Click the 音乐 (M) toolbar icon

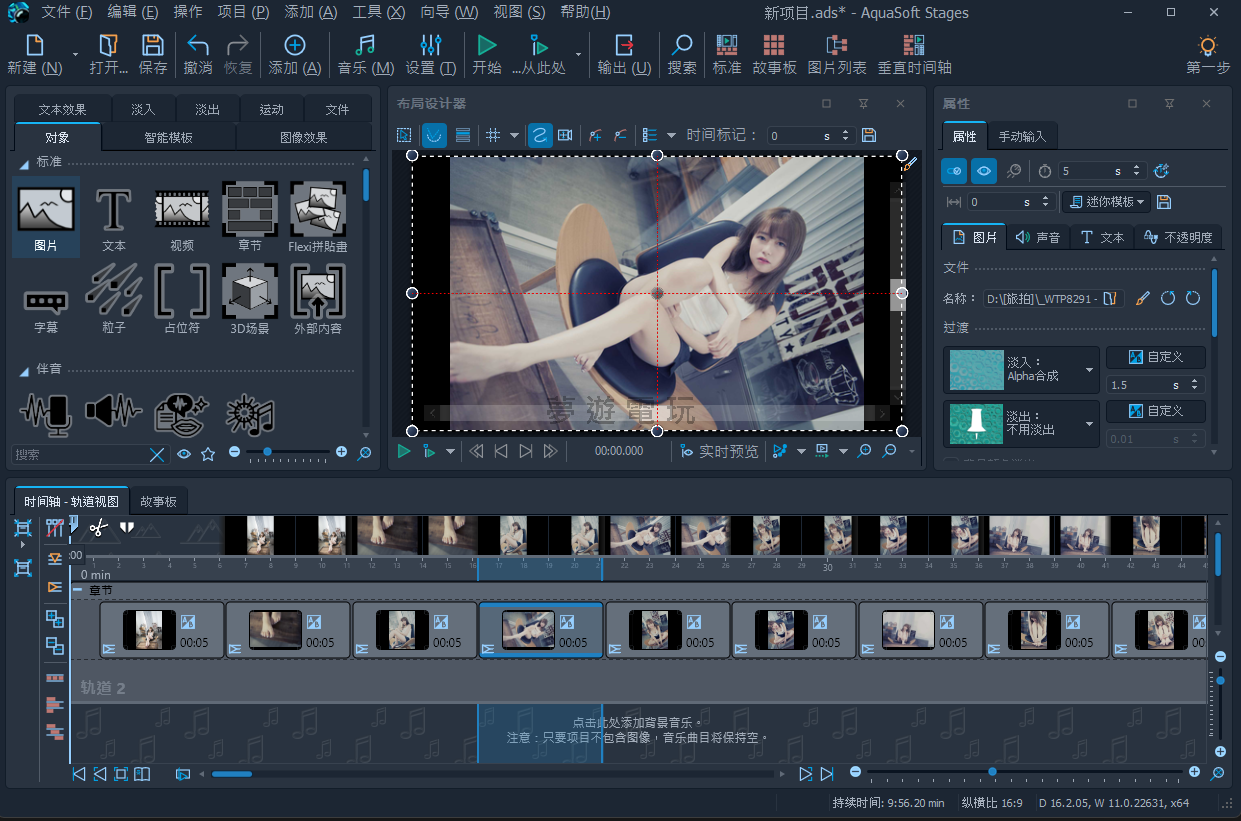point(365,54)
